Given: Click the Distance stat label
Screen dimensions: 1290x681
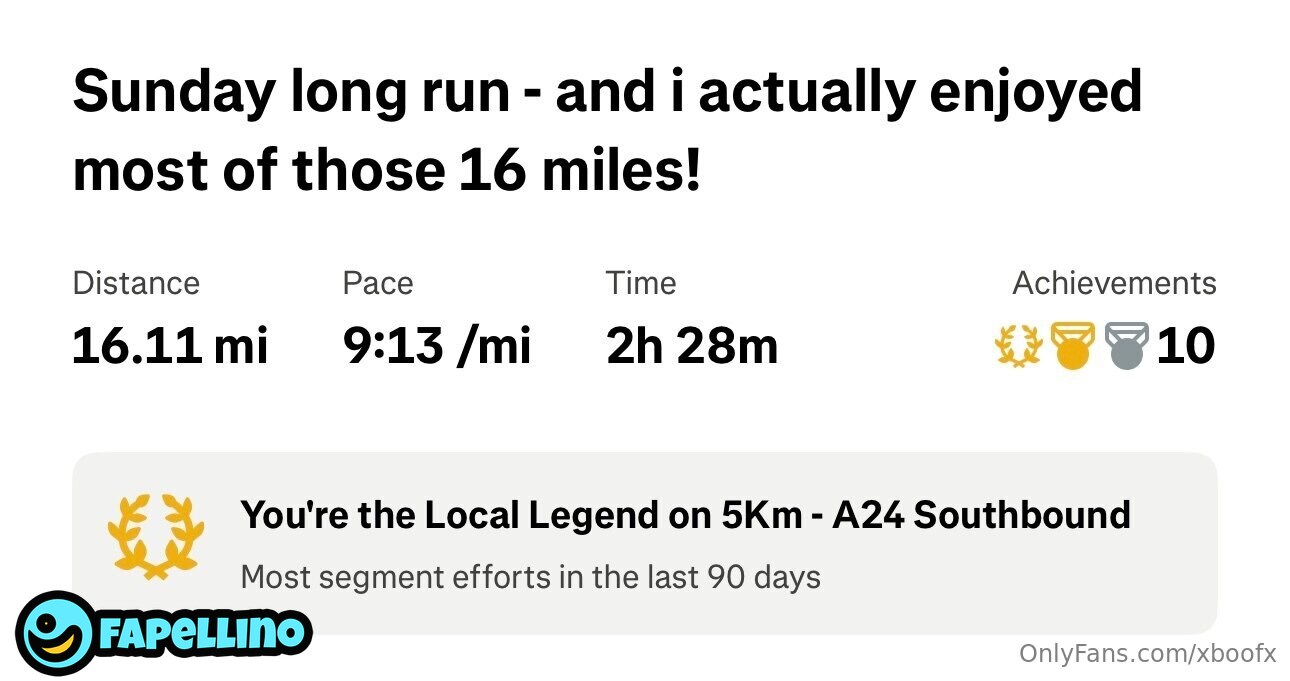Looking at the screenshot, I should pos(136,283).
